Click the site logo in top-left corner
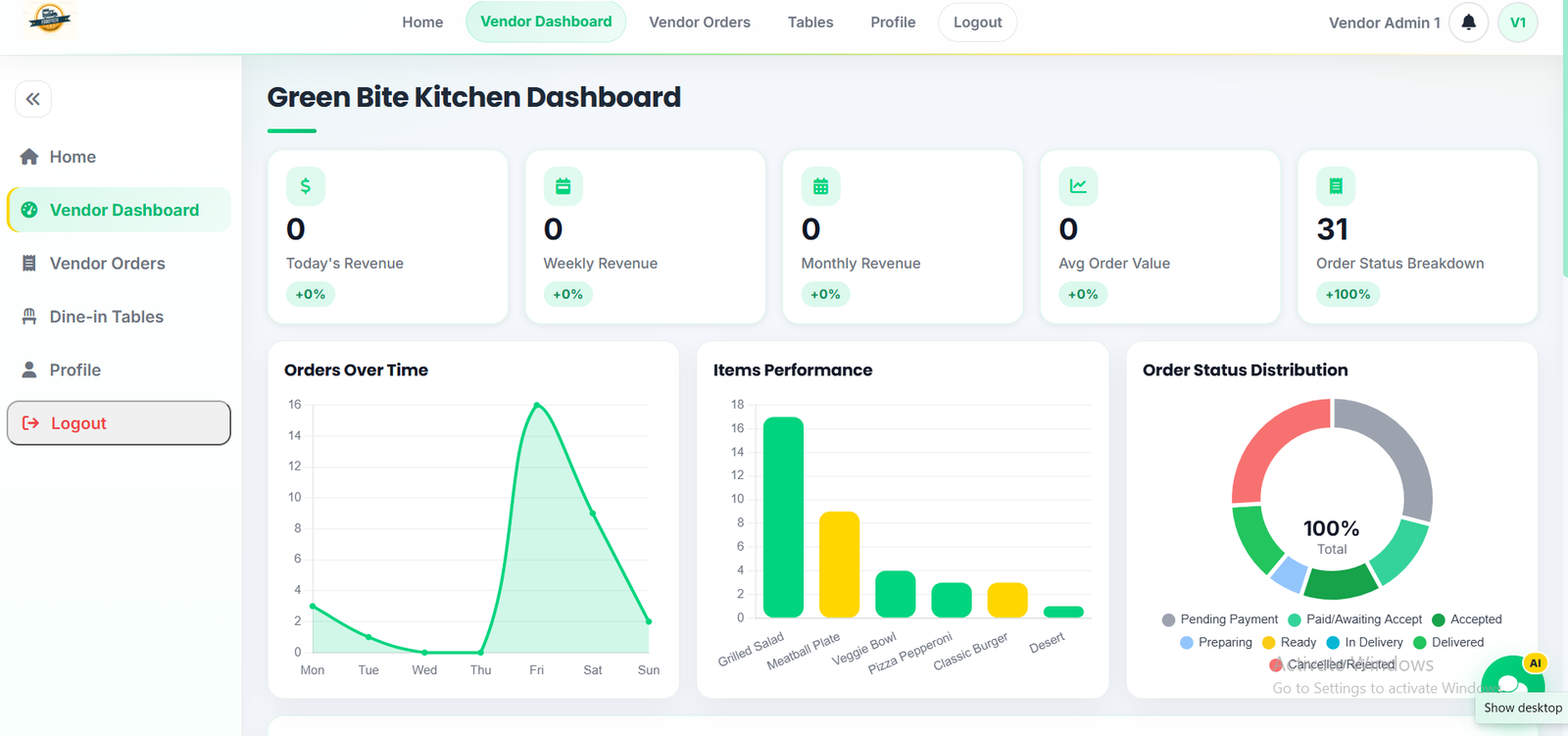Image resolution: width=1568 pixels, height=736 pixels. 50,18
